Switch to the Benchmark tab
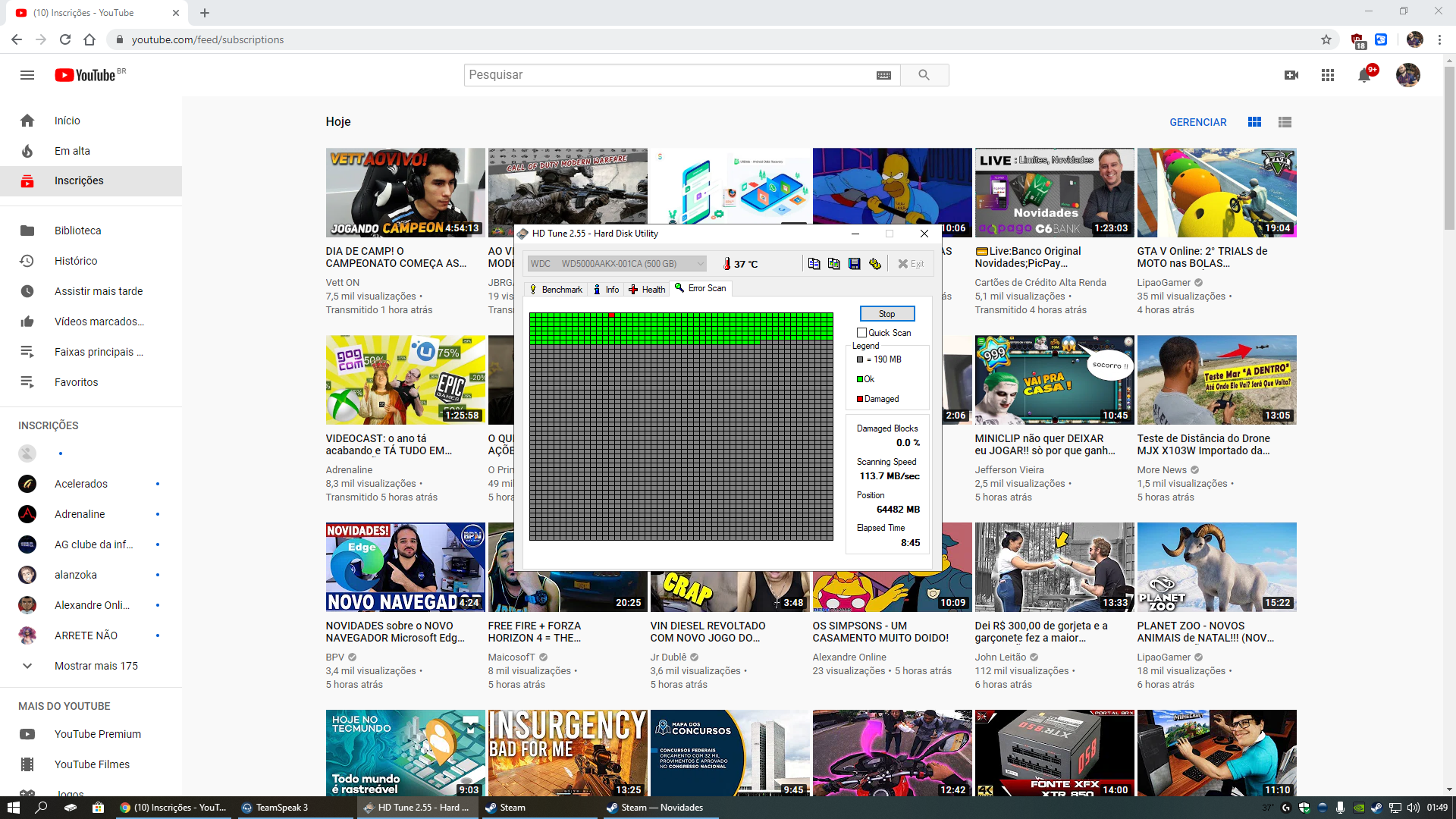The image size is (1456, 819). click(x=556, y=289)
